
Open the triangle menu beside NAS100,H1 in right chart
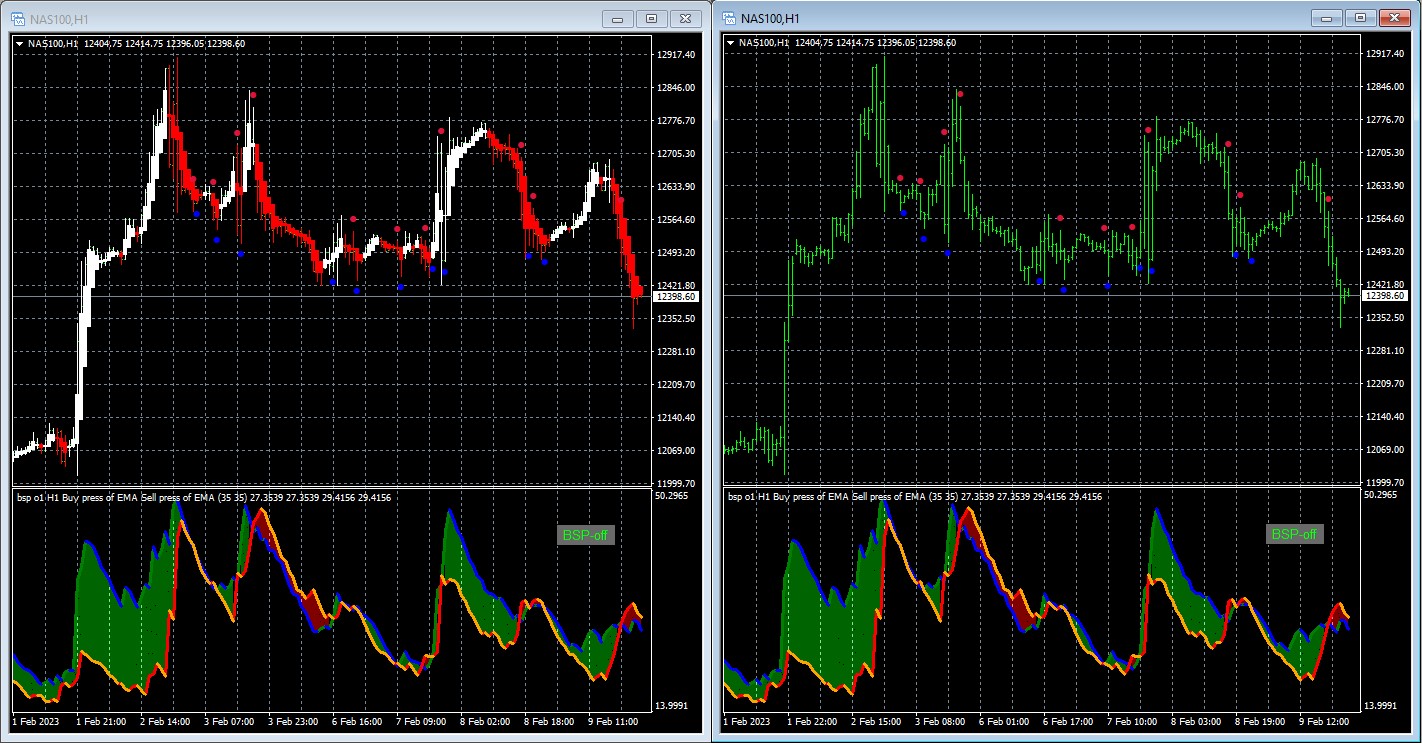[730, 43]
